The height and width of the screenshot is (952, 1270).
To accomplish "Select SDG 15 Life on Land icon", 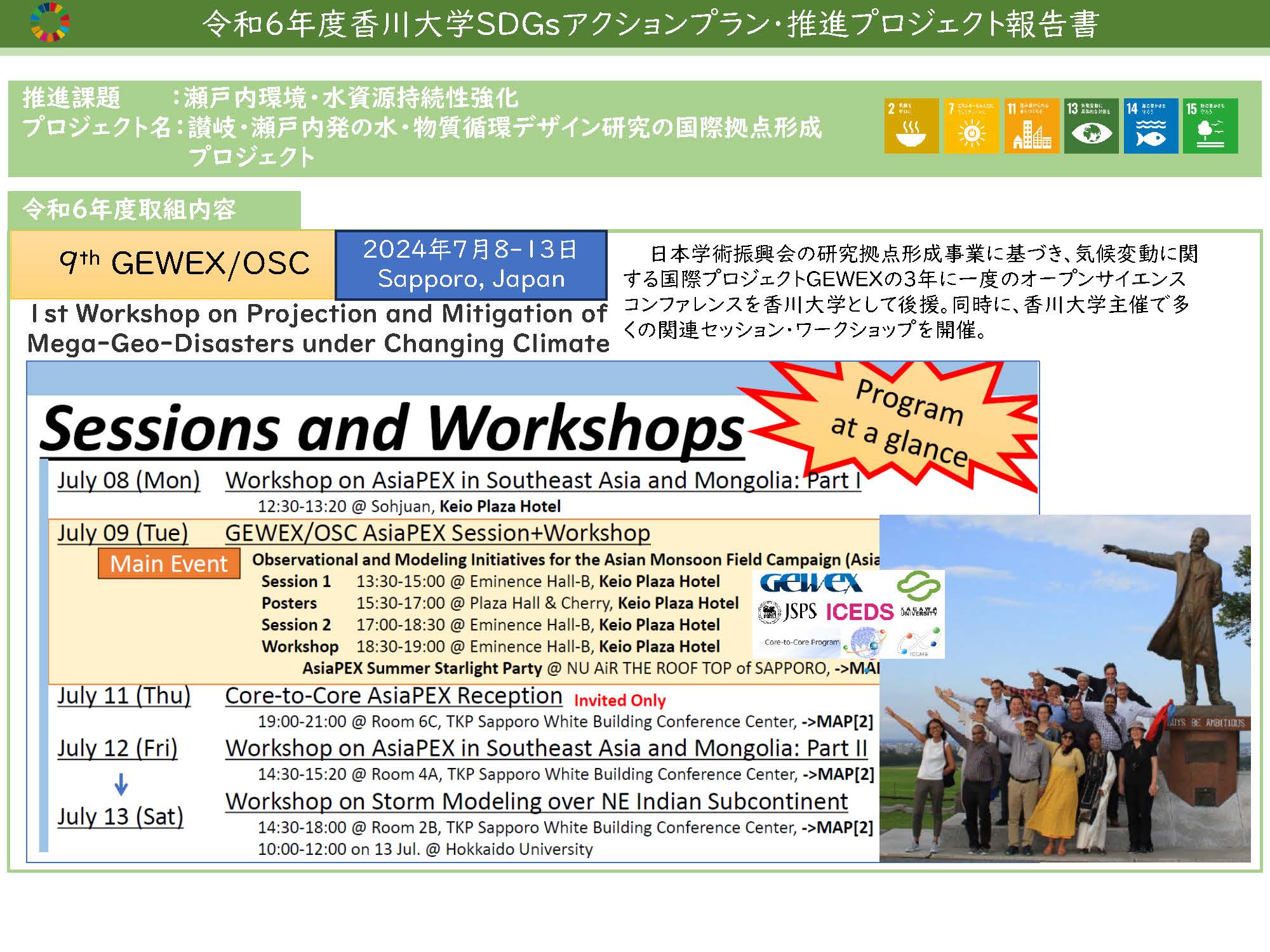I will (x=1210, y=126).
